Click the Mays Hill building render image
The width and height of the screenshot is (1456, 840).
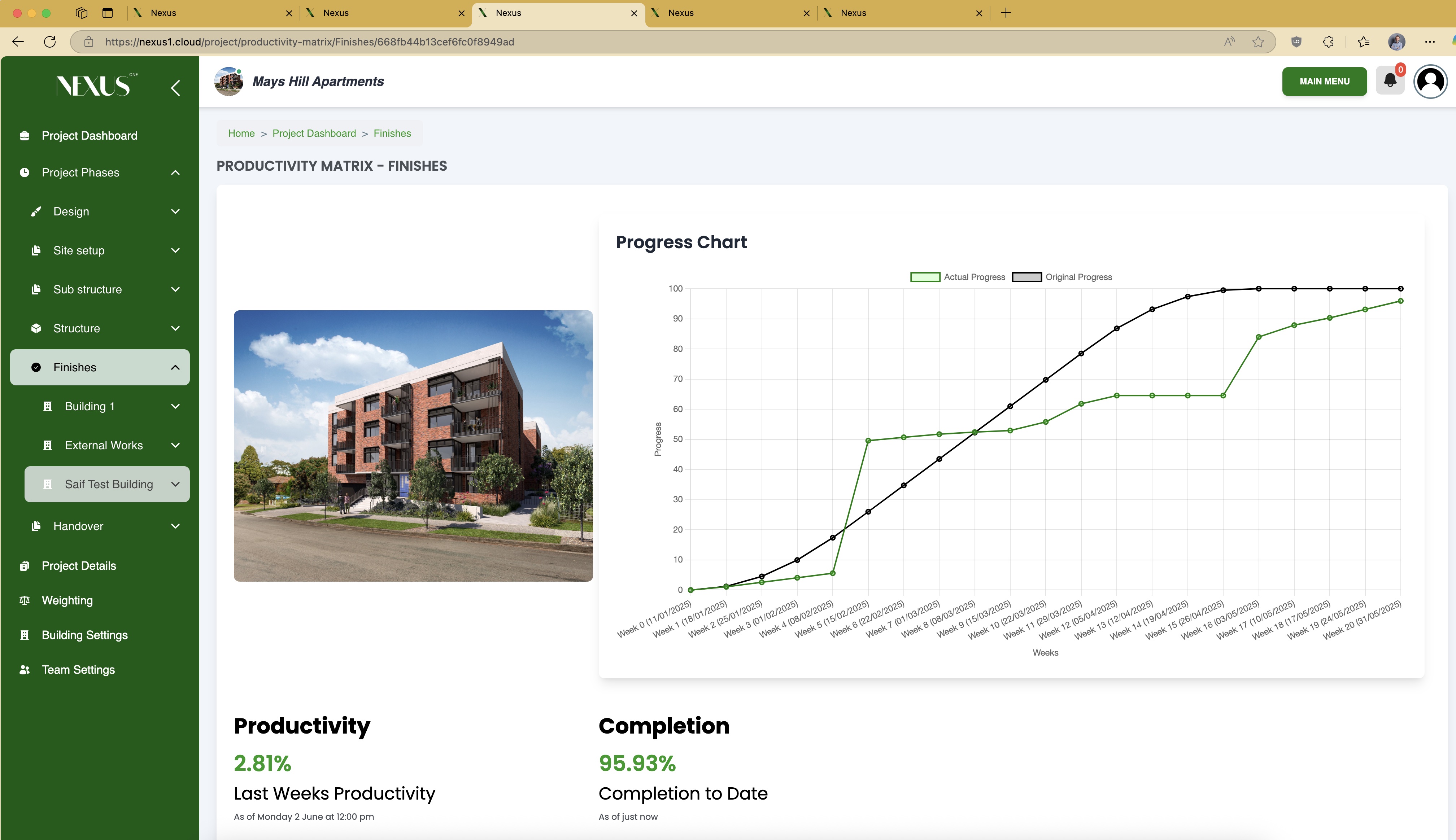click(413, 445)
